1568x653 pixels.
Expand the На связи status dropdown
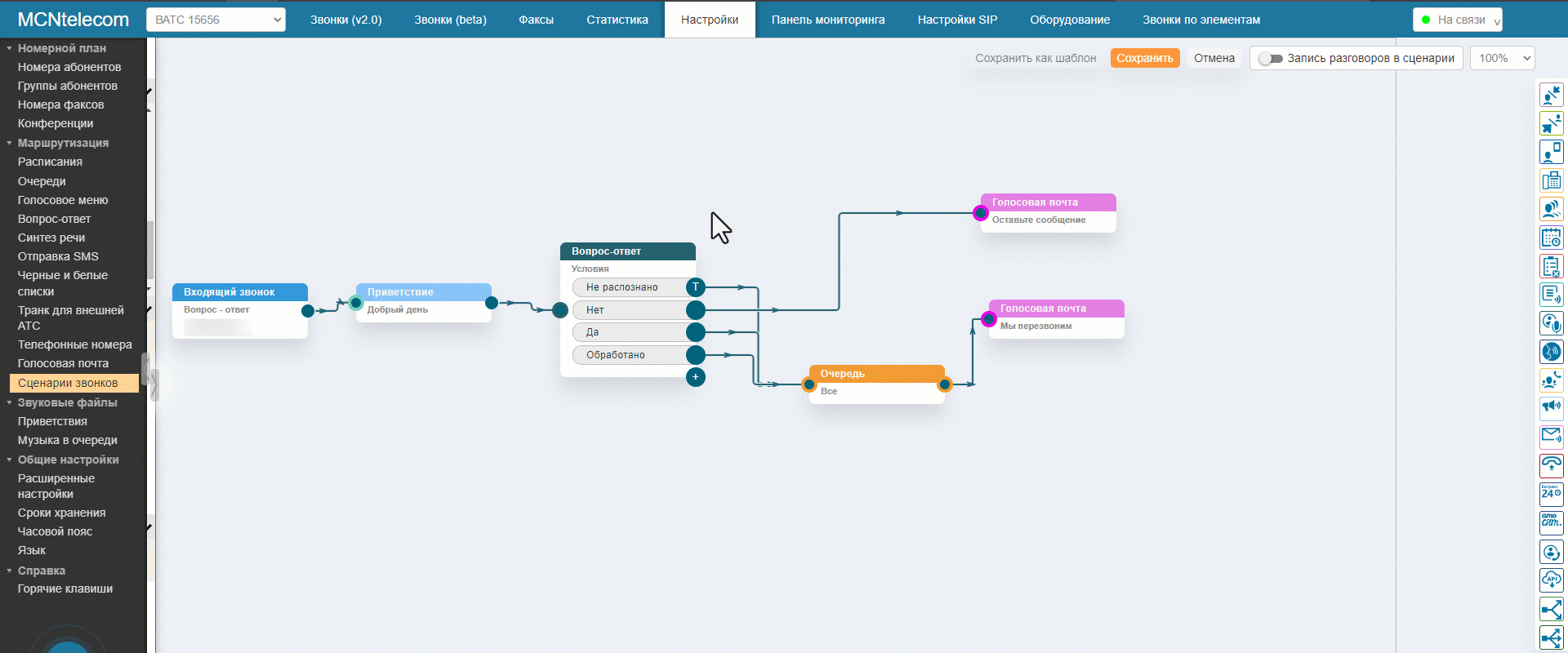(1458, 20)
